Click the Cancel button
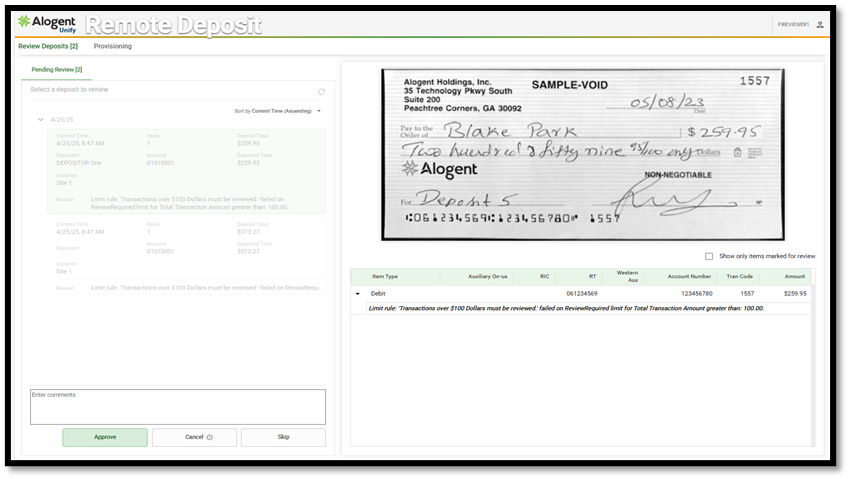 click(x=194, y=437)
